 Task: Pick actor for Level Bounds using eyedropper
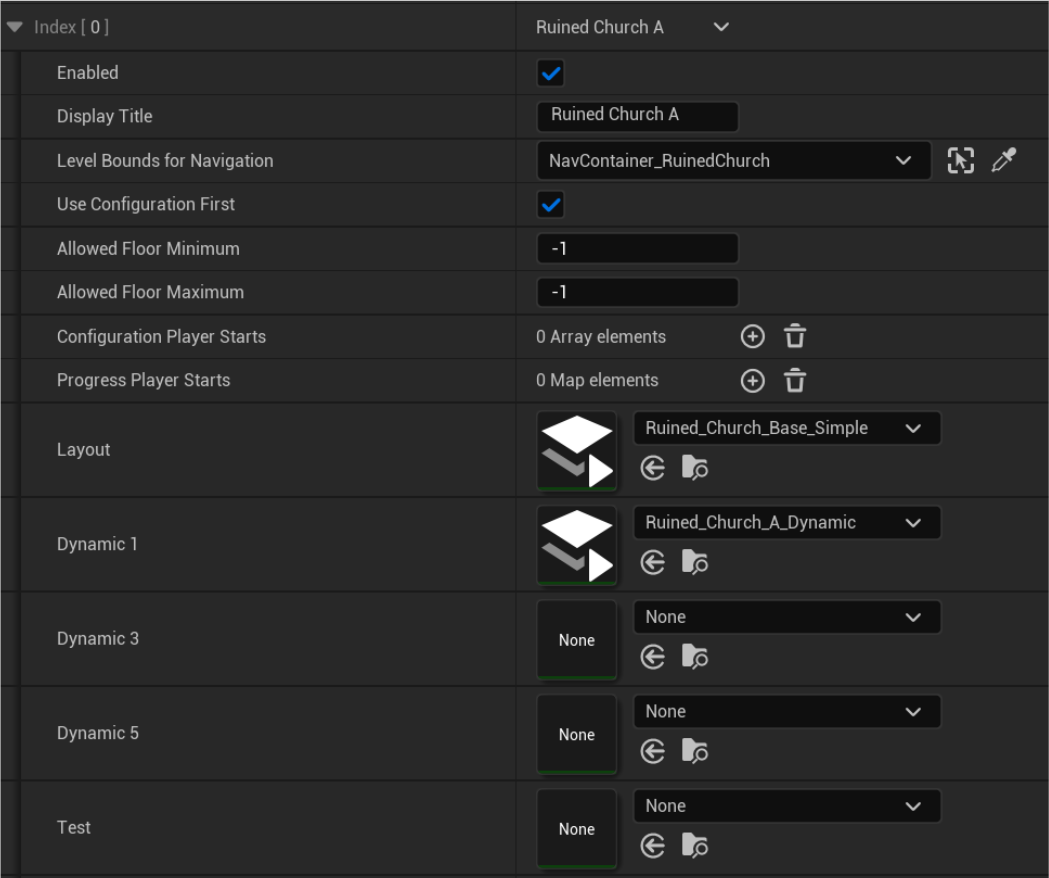(x=1005, y=160)
